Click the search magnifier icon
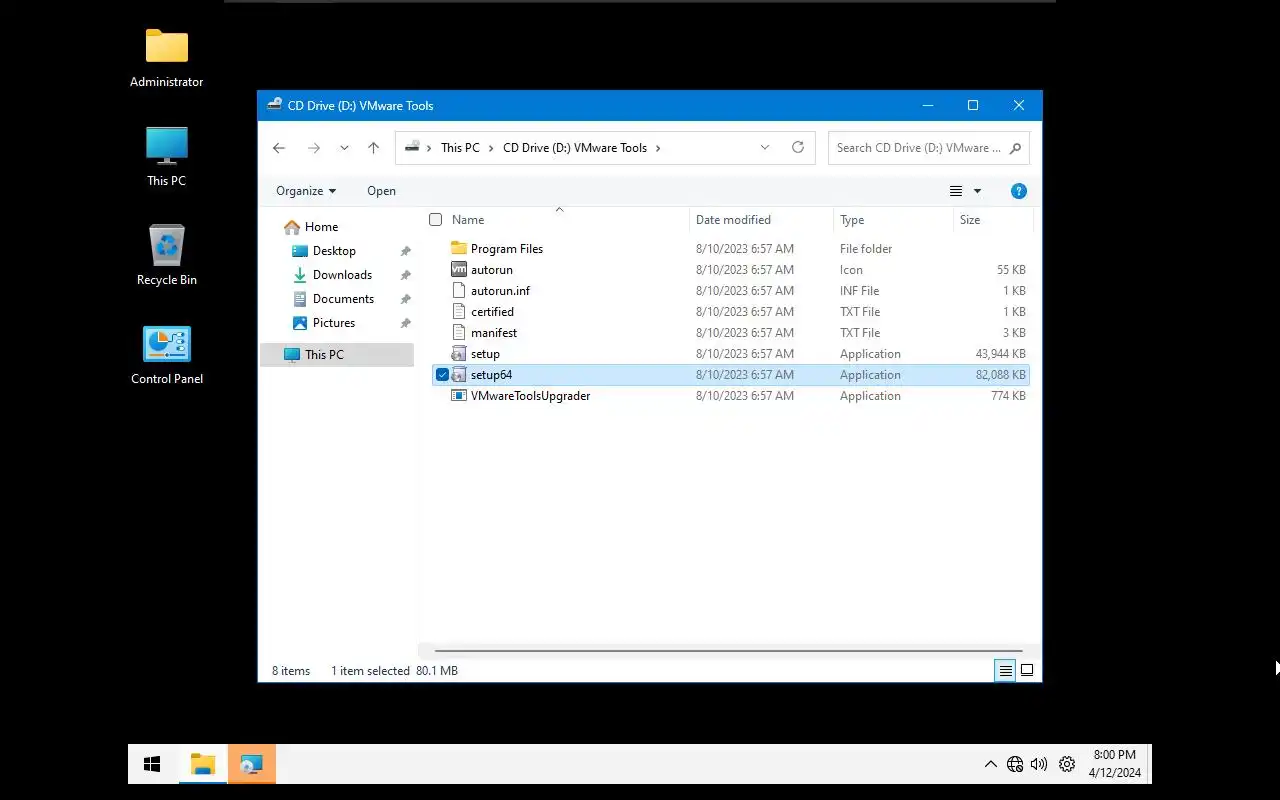Screen dimensions: 1280x800 pos(1015,148)
